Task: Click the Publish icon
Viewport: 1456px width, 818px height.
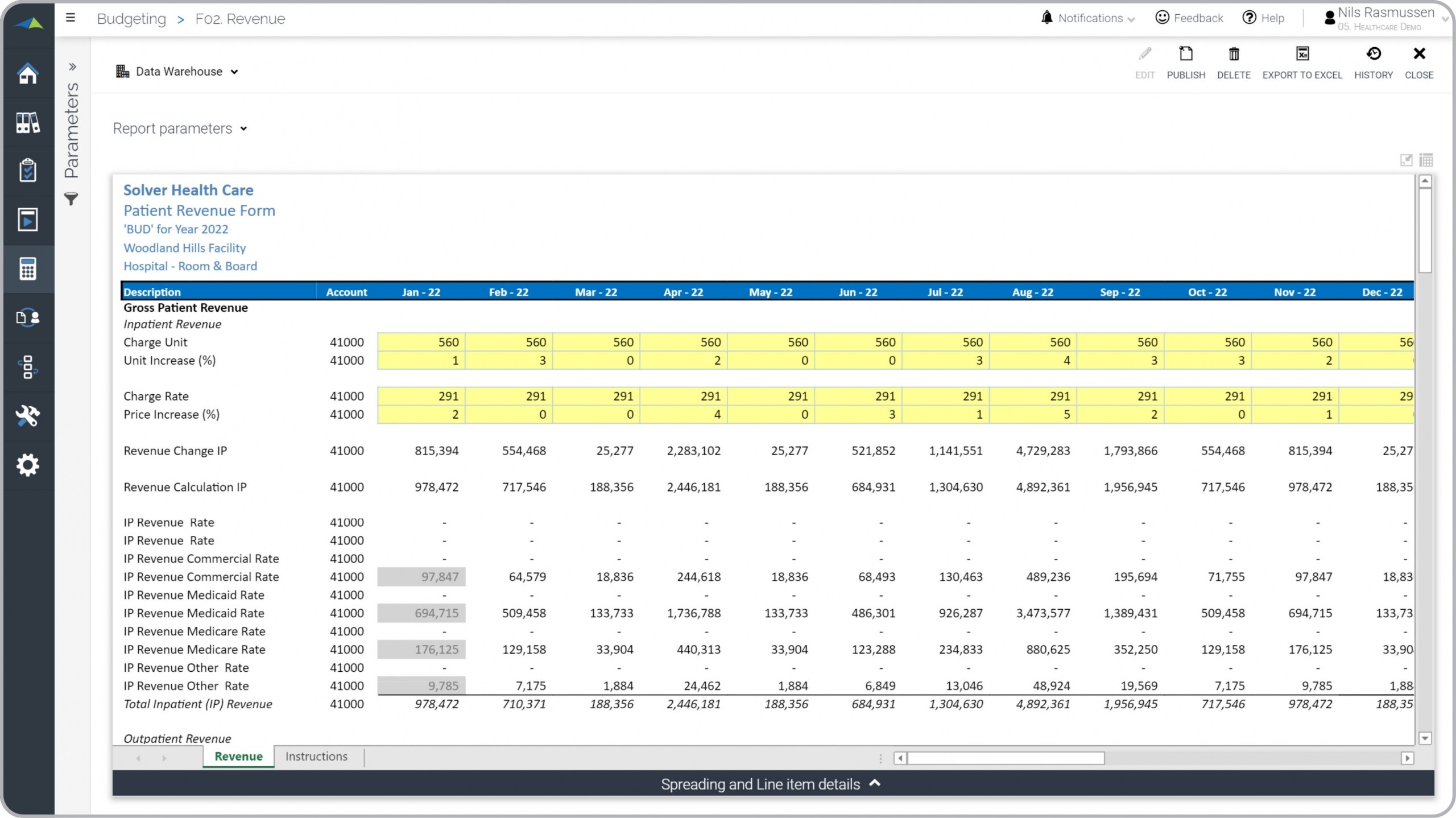Action: [x=1186, y=61]
